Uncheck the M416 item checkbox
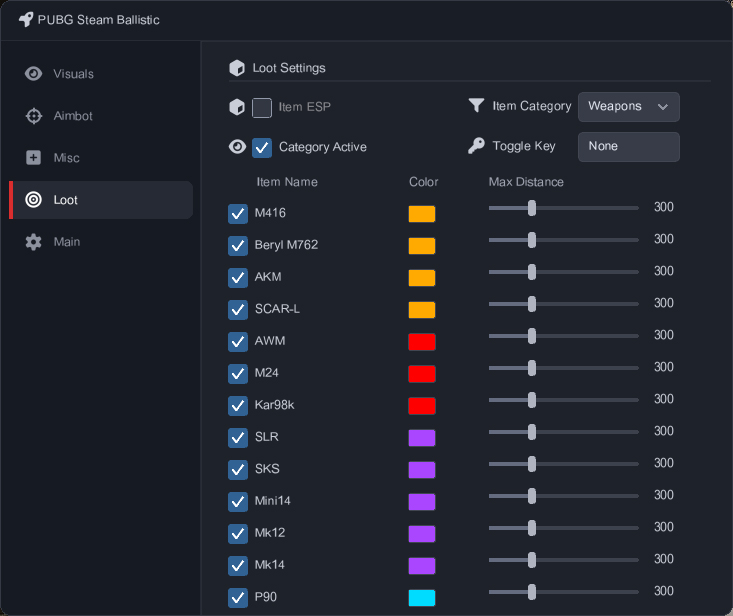The height and width of the screenshot is (616, 733). click(238, 214)
